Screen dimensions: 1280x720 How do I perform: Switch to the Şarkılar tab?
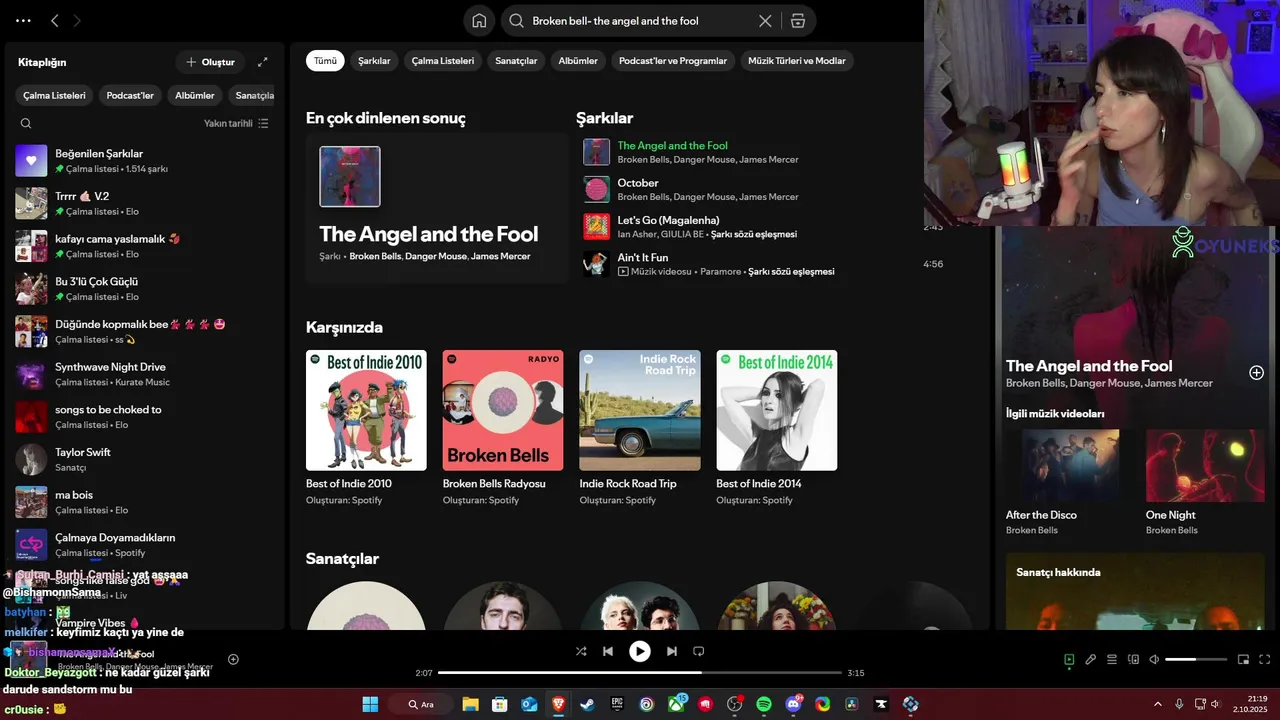(x=374, y=61)
